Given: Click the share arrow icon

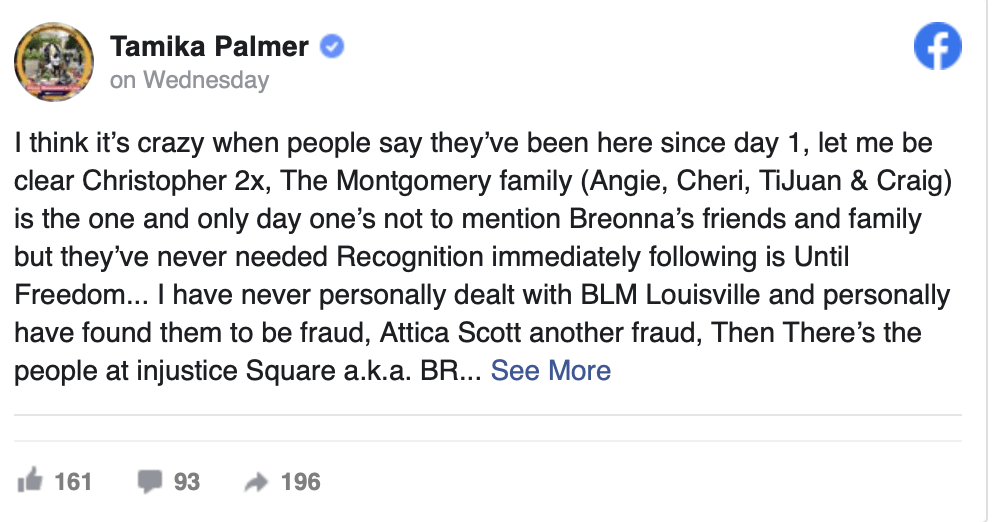Looking at the screenshot, I should (256, 482).
